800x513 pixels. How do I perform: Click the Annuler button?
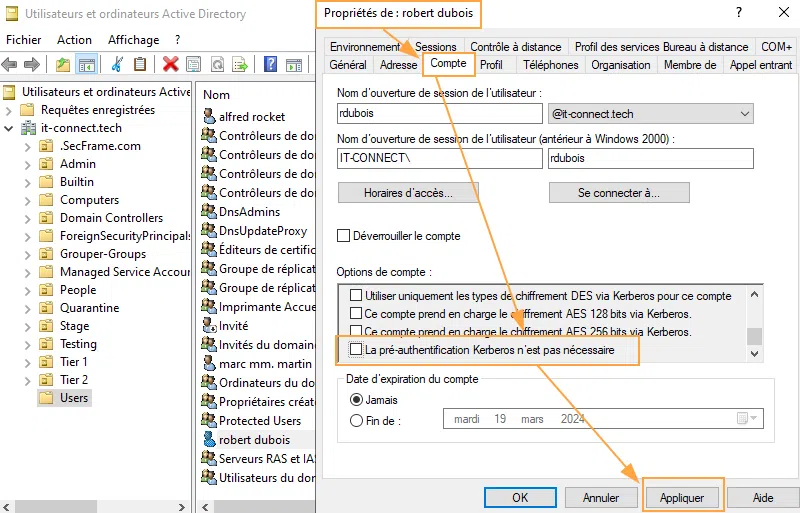[x=601, y=498]
